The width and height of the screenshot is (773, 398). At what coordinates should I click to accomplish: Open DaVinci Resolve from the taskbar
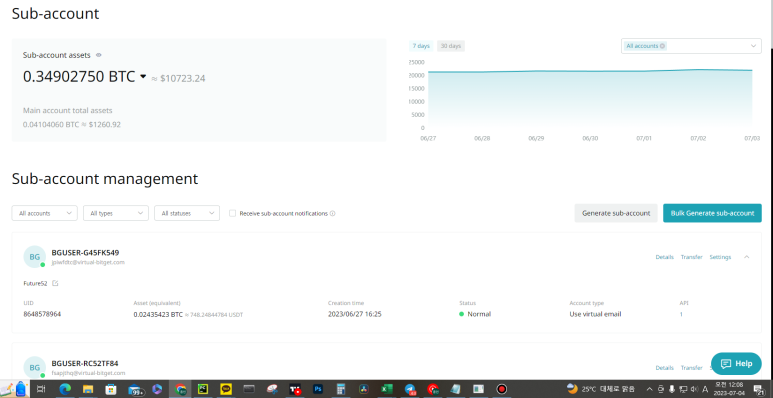(364, 389)
